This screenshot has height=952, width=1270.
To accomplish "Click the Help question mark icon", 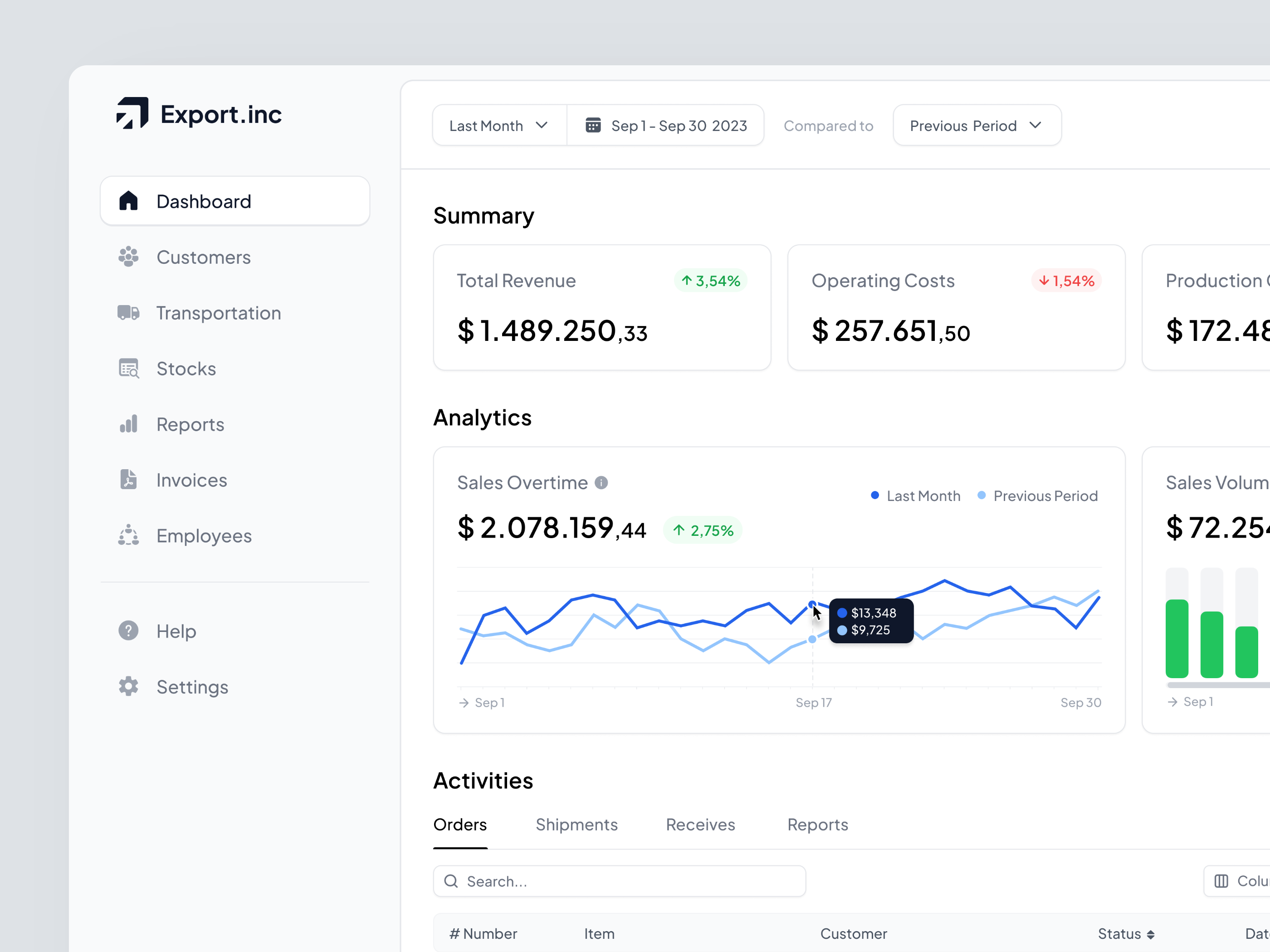I will [x=127, y=630].
